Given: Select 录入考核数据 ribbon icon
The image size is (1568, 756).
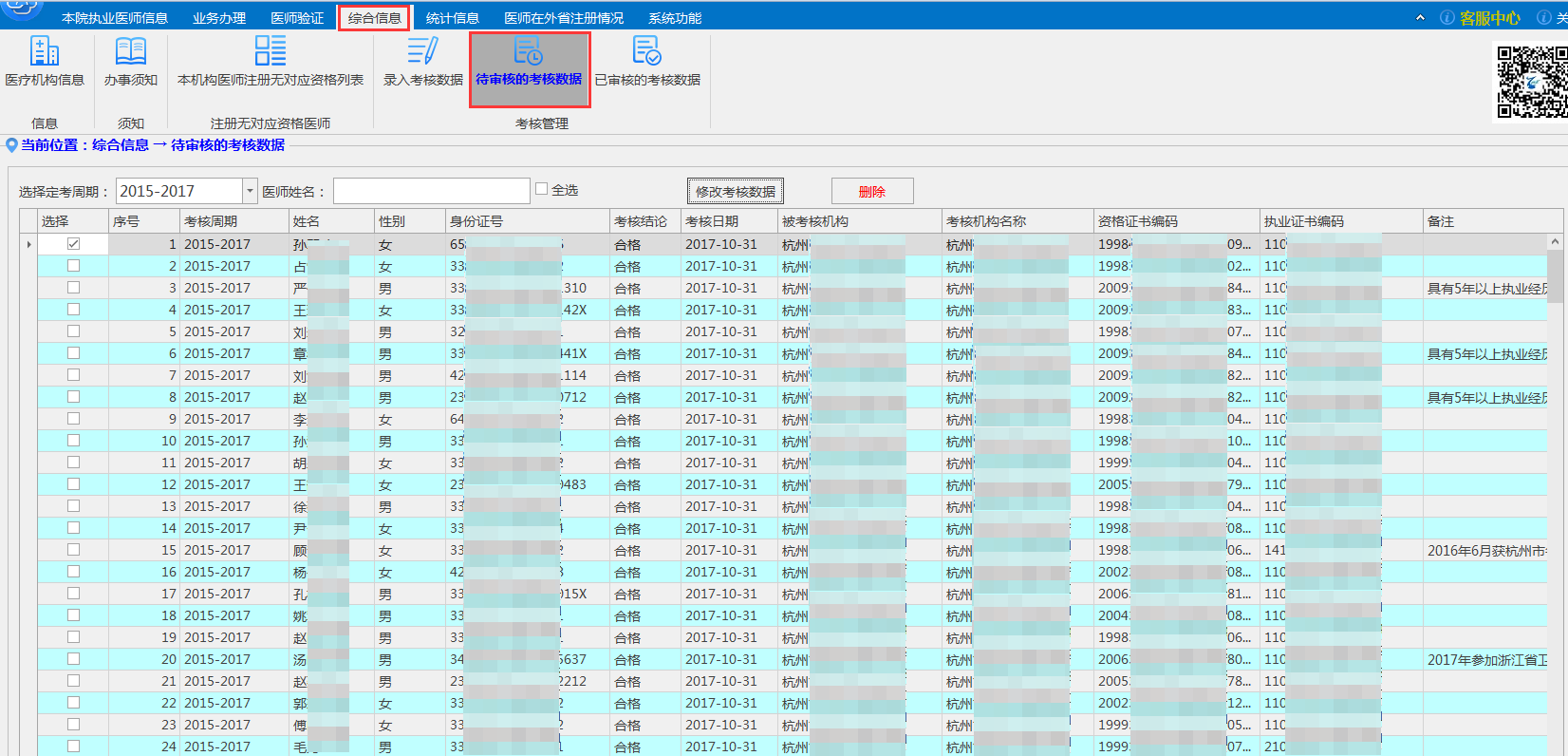Looking at the screenshot, I should [x=422, y=51].
